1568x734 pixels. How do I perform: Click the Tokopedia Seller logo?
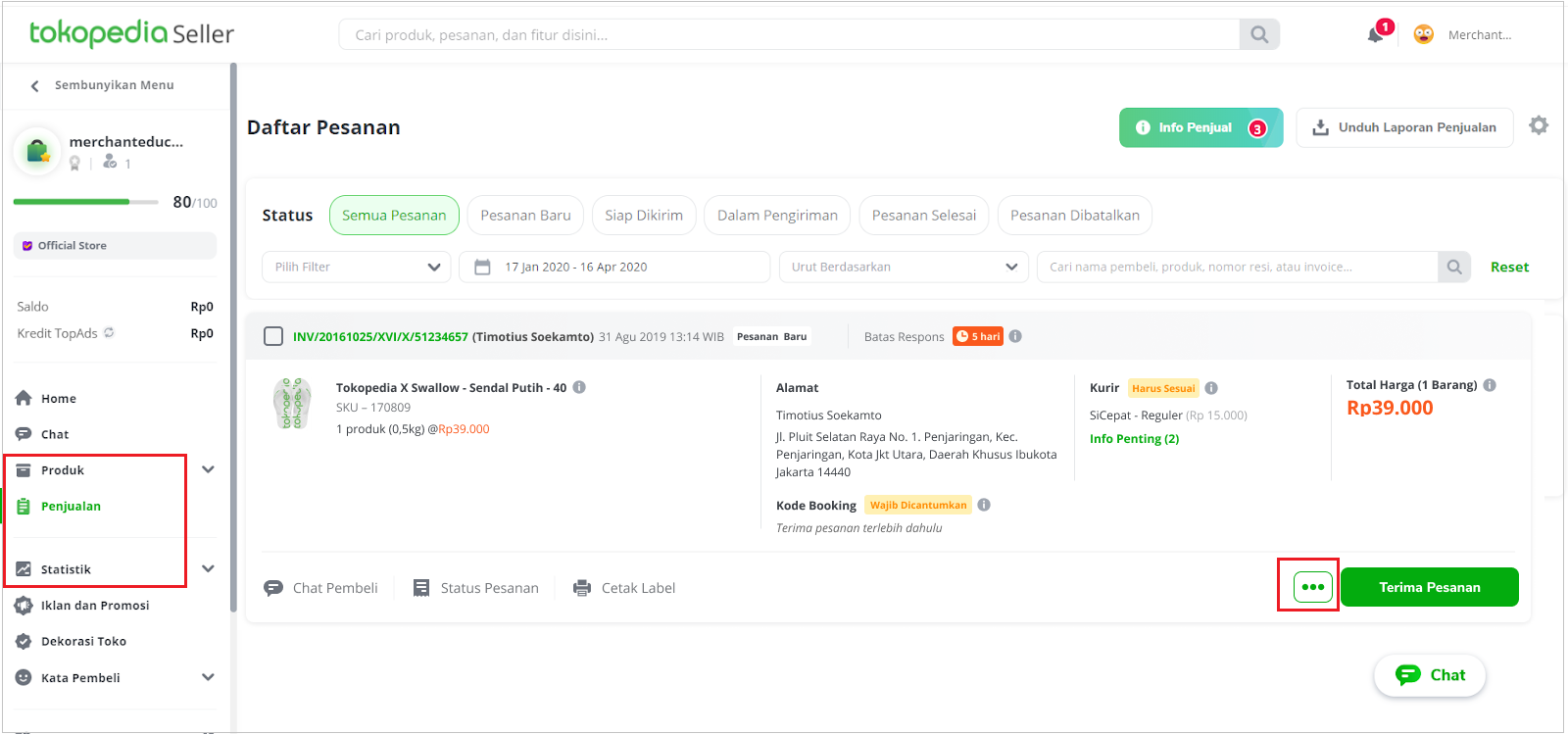point(131,33)
